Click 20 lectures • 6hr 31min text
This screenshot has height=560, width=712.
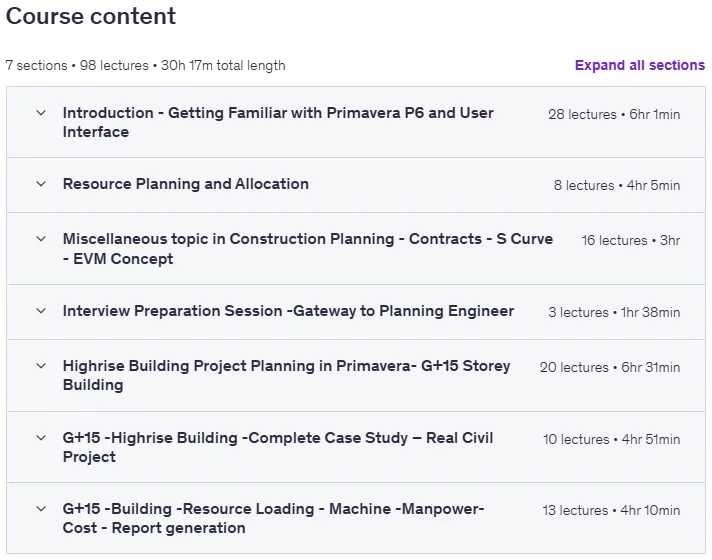point(610,367)
